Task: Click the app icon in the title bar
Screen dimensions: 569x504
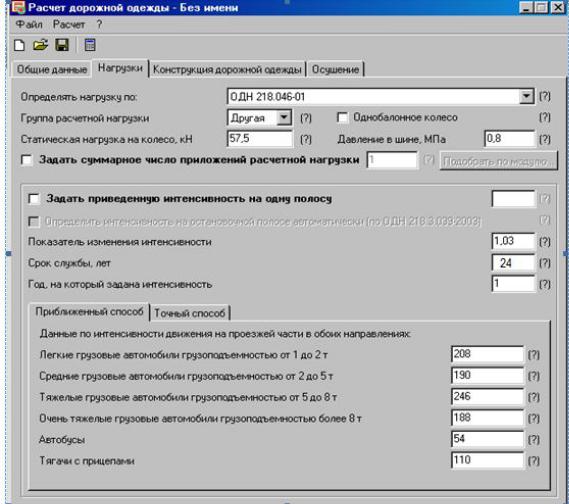Action: coord(18,7)
